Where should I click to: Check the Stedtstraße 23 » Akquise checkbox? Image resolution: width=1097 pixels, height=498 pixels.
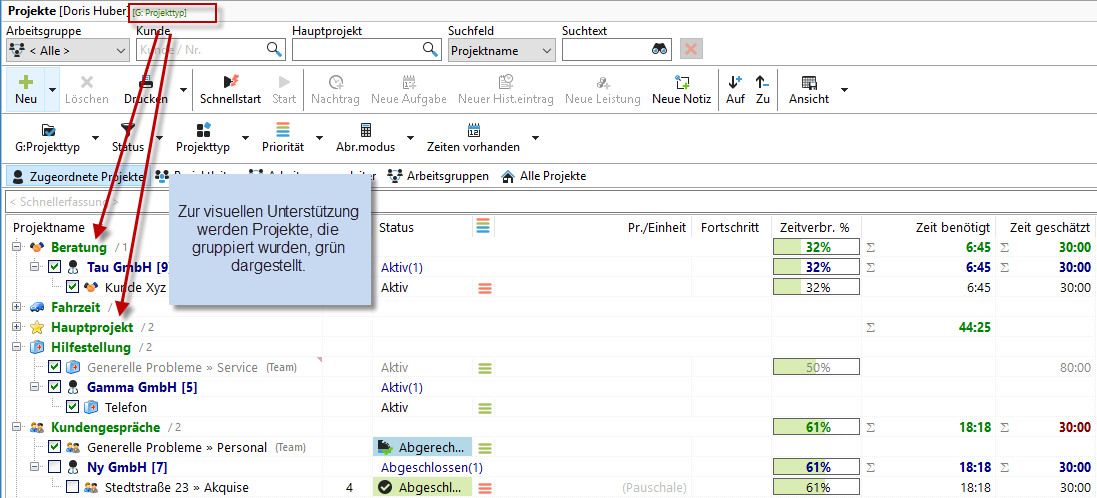(73, 487)
